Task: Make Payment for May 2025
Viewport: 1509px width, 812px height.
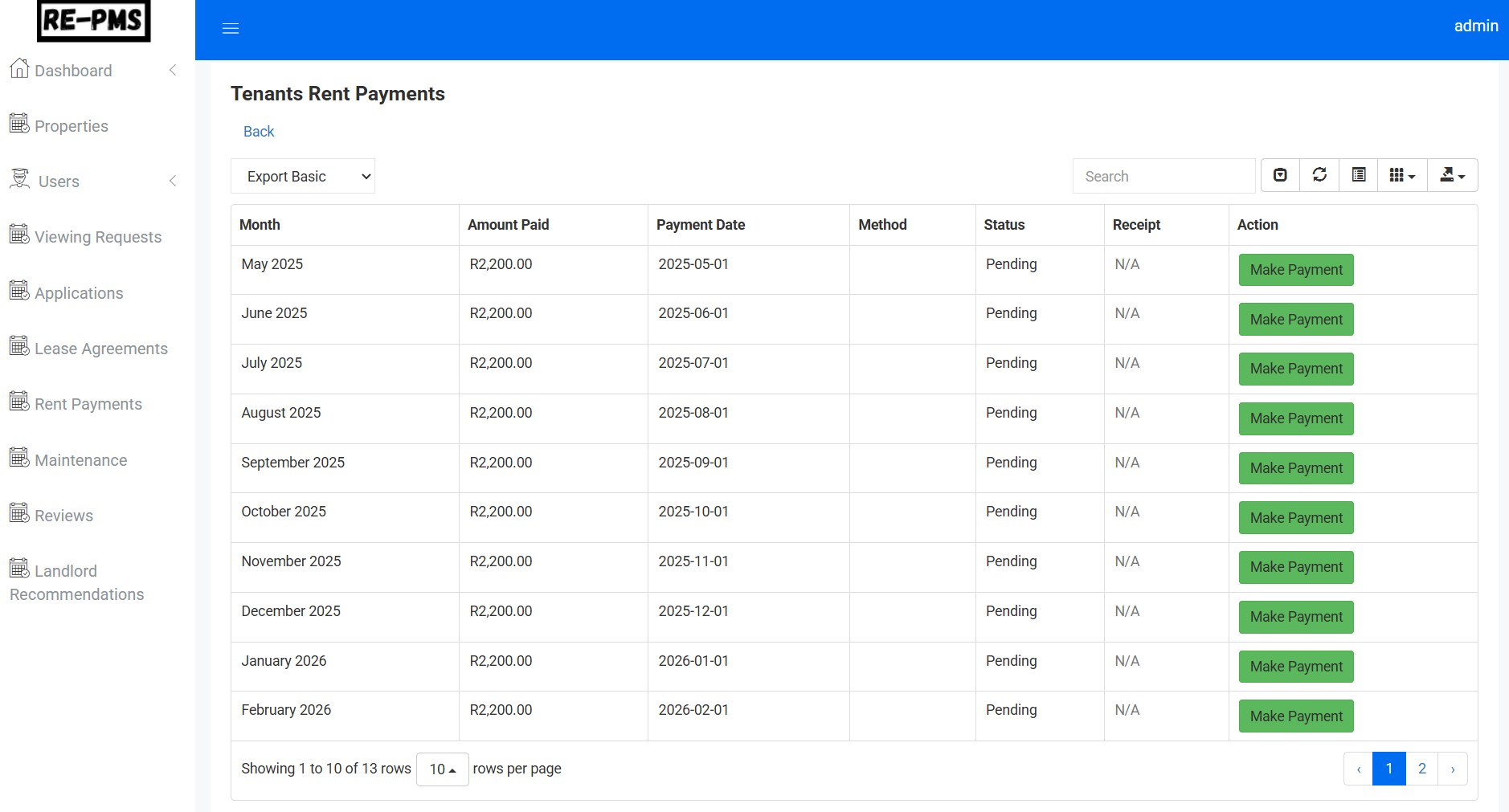Action: click(1294, 270)
